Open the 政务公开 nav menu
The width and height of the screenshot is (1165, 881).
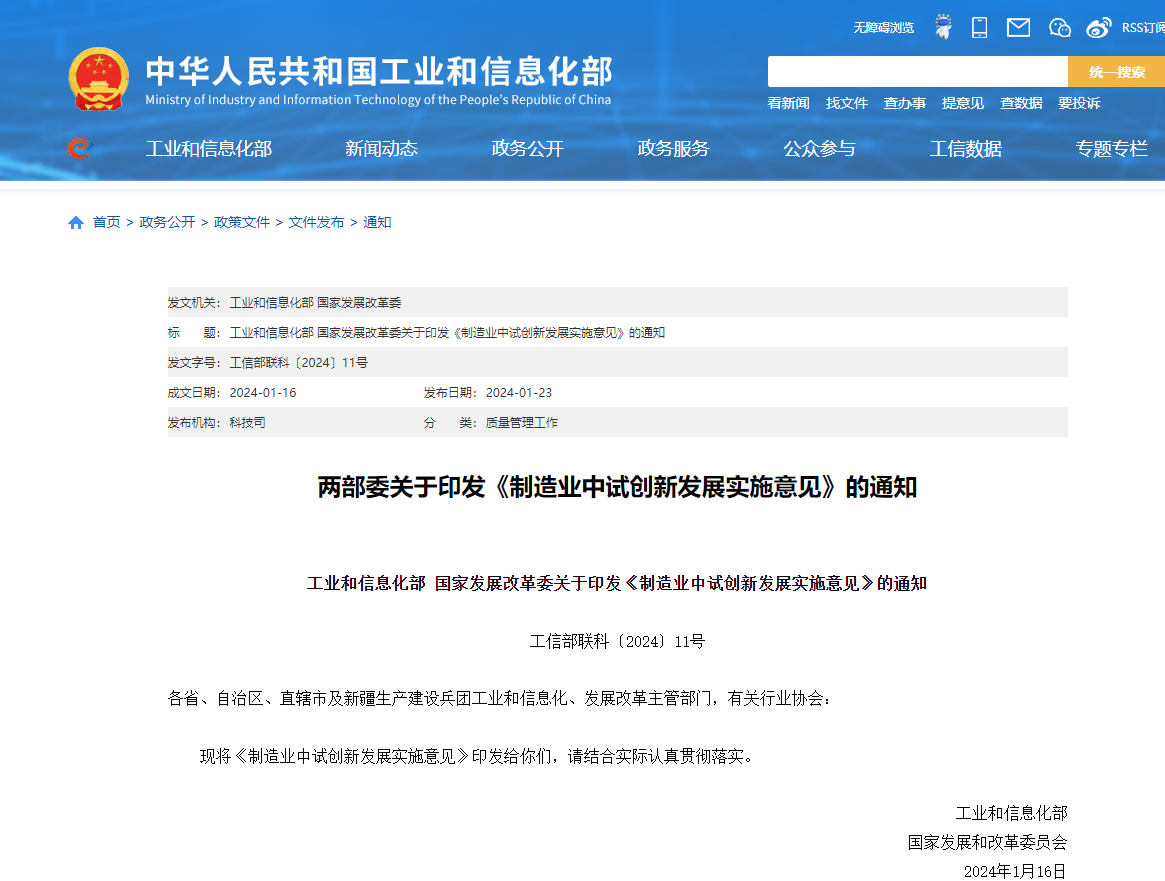click(x=528, y=149)
